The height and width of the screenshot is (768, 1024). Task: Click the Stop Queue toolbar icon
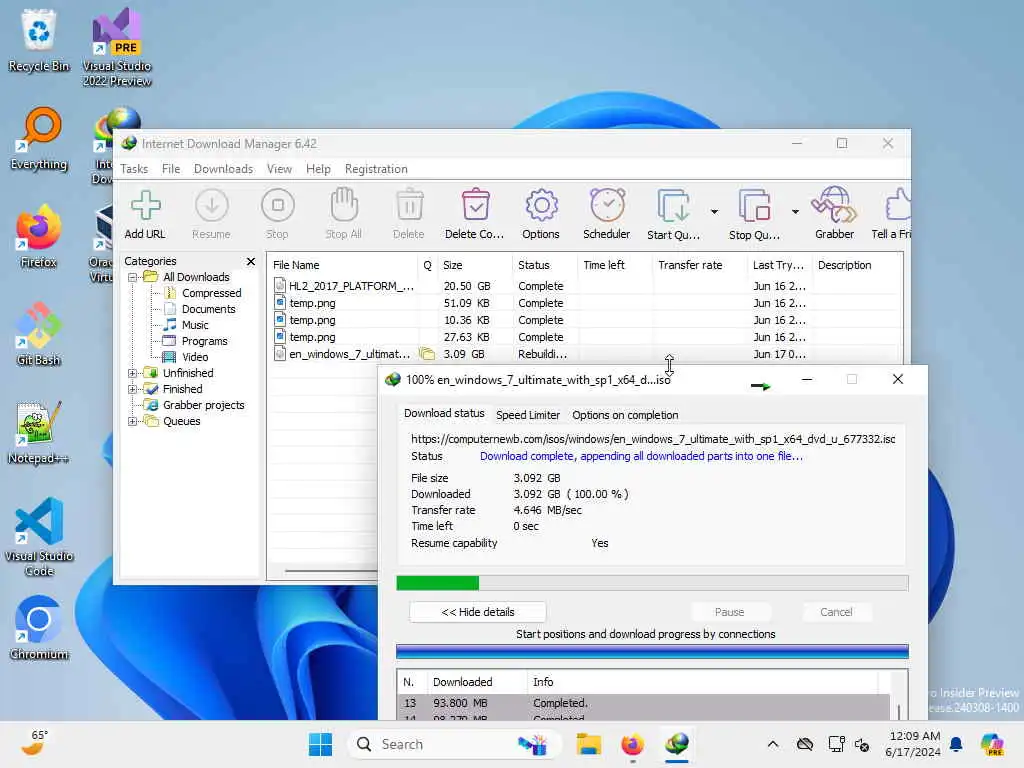(x=754, y=214)
